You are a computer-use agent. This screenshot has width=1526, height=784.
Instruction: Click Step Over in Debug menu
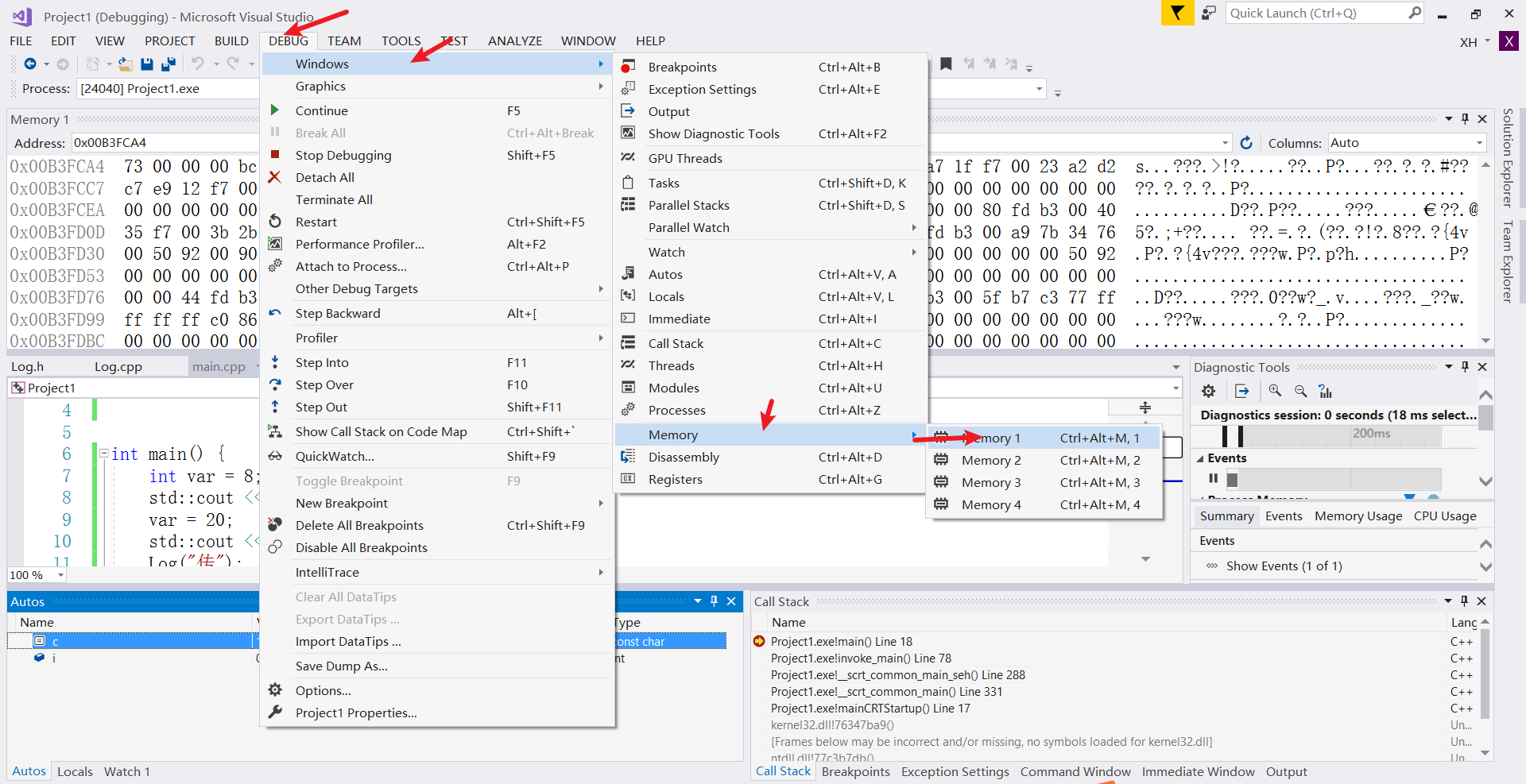[x=437, y=384]
